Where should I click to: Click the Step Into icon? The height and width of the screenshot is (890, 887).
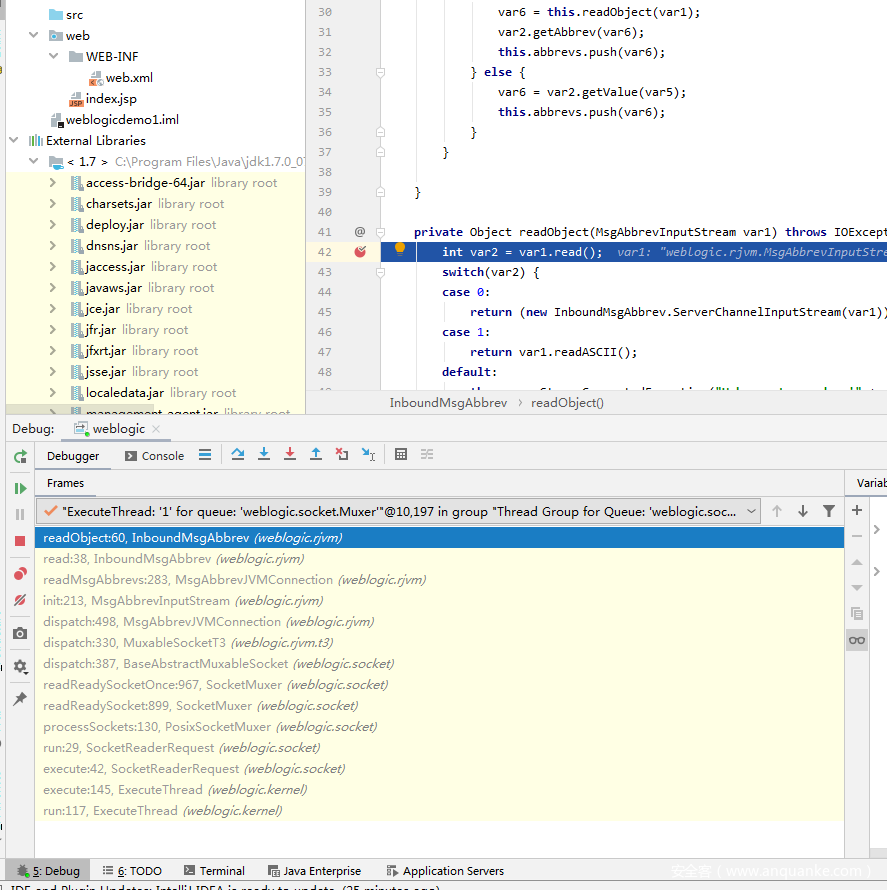tap(264, 454)
